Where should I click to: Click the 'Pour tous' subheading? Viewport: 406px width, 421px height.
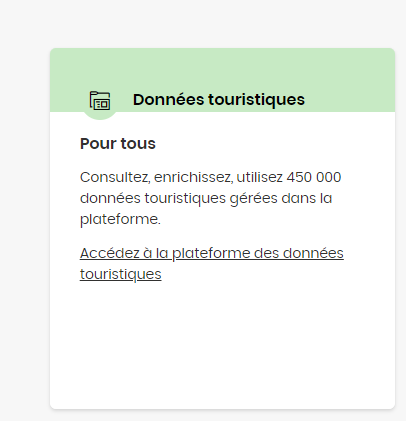click(x=118, y=144)
